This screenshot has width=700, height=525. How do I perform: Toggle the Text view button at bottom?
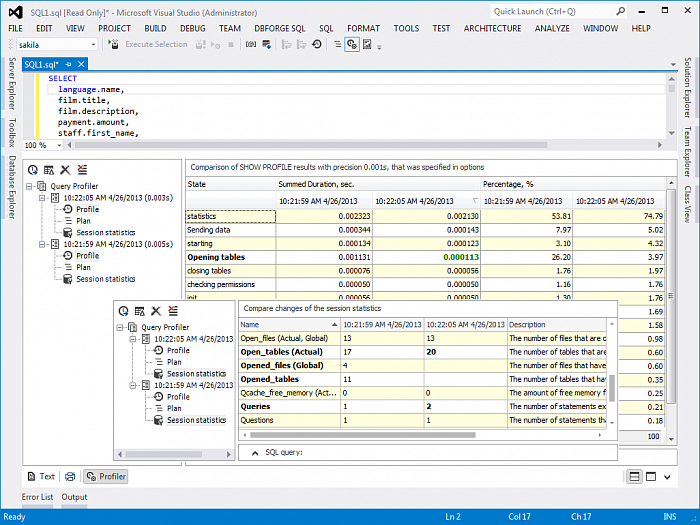click(x=41, y=476)
